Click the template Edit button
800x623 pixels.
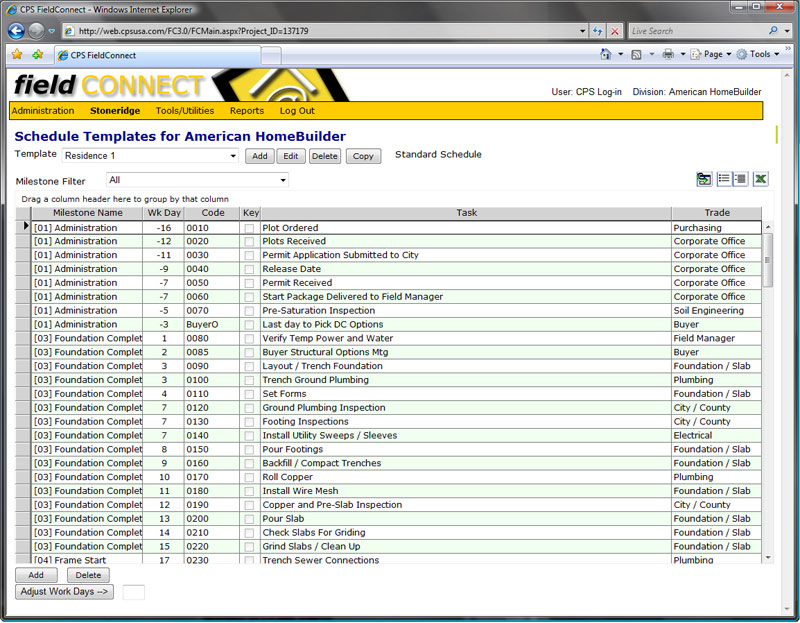point(291,156)
